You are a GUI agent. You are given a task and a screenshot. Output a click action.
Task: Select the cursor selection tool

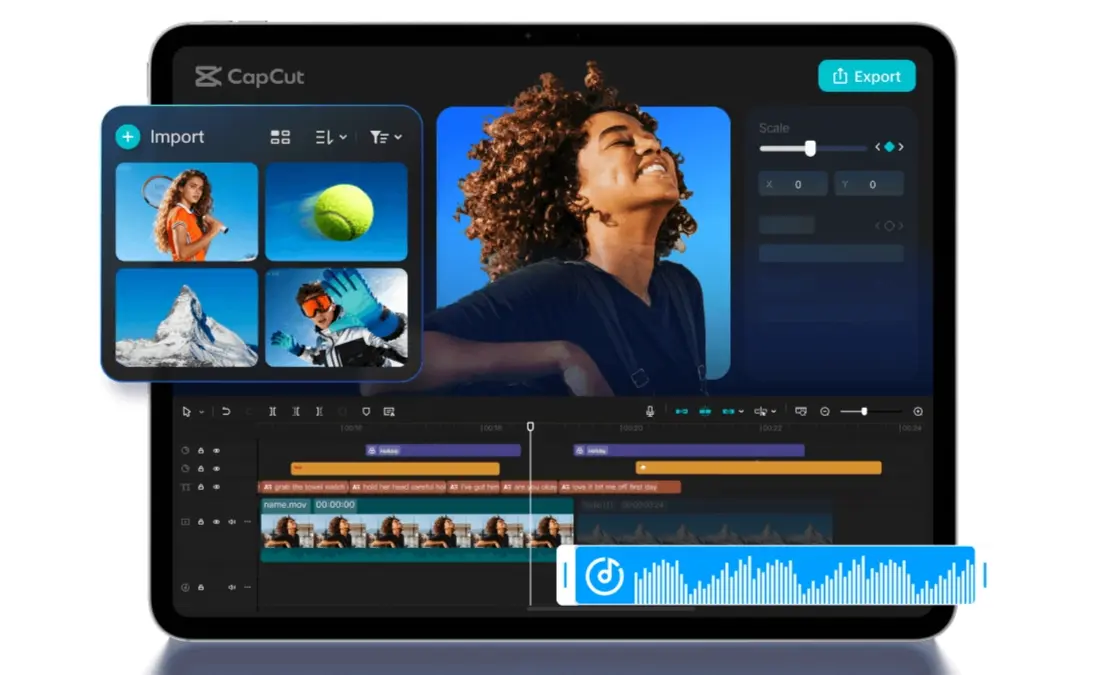[186, 411]
